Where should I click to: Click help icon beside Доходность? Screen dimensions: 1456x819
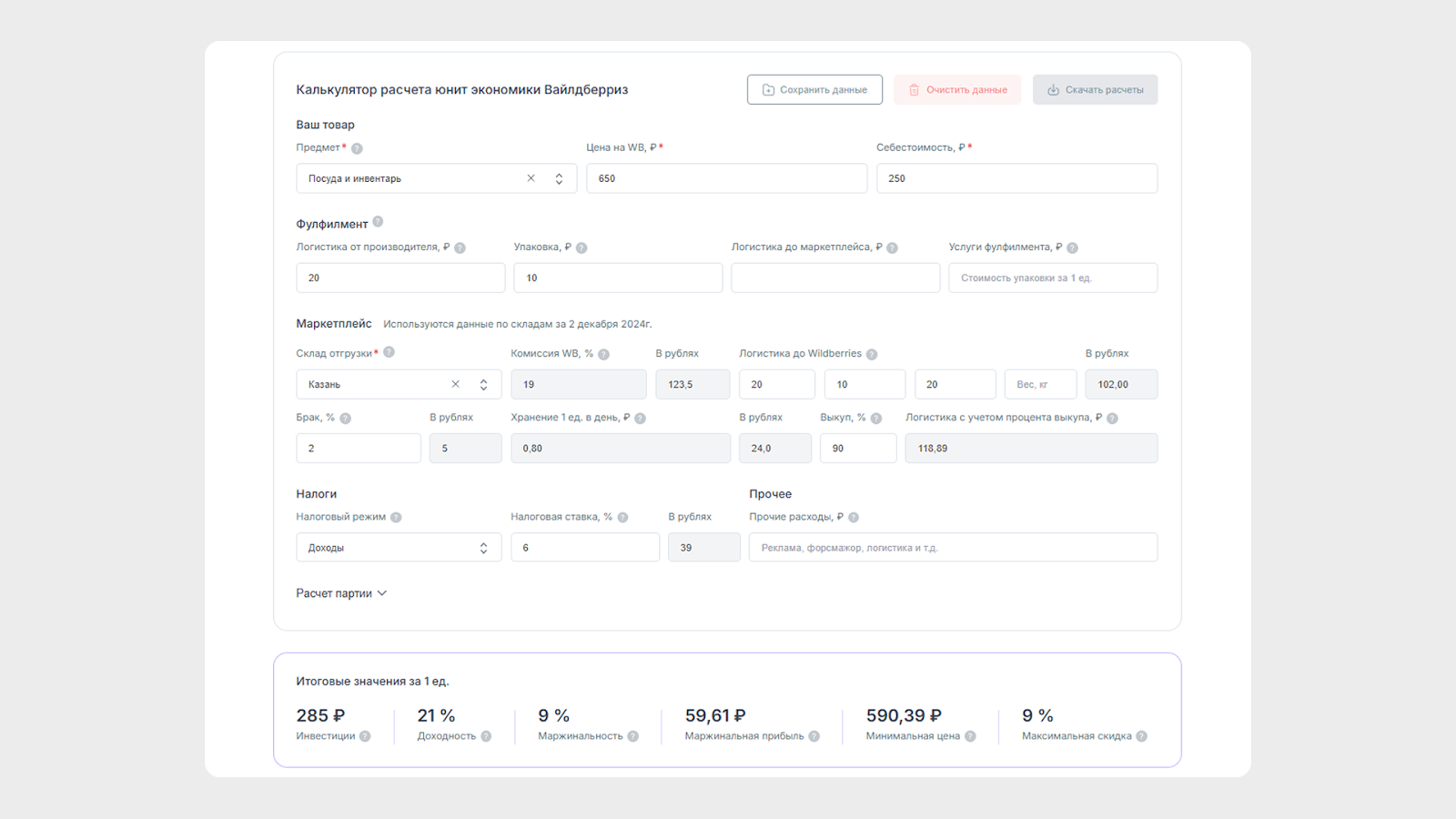486,736
